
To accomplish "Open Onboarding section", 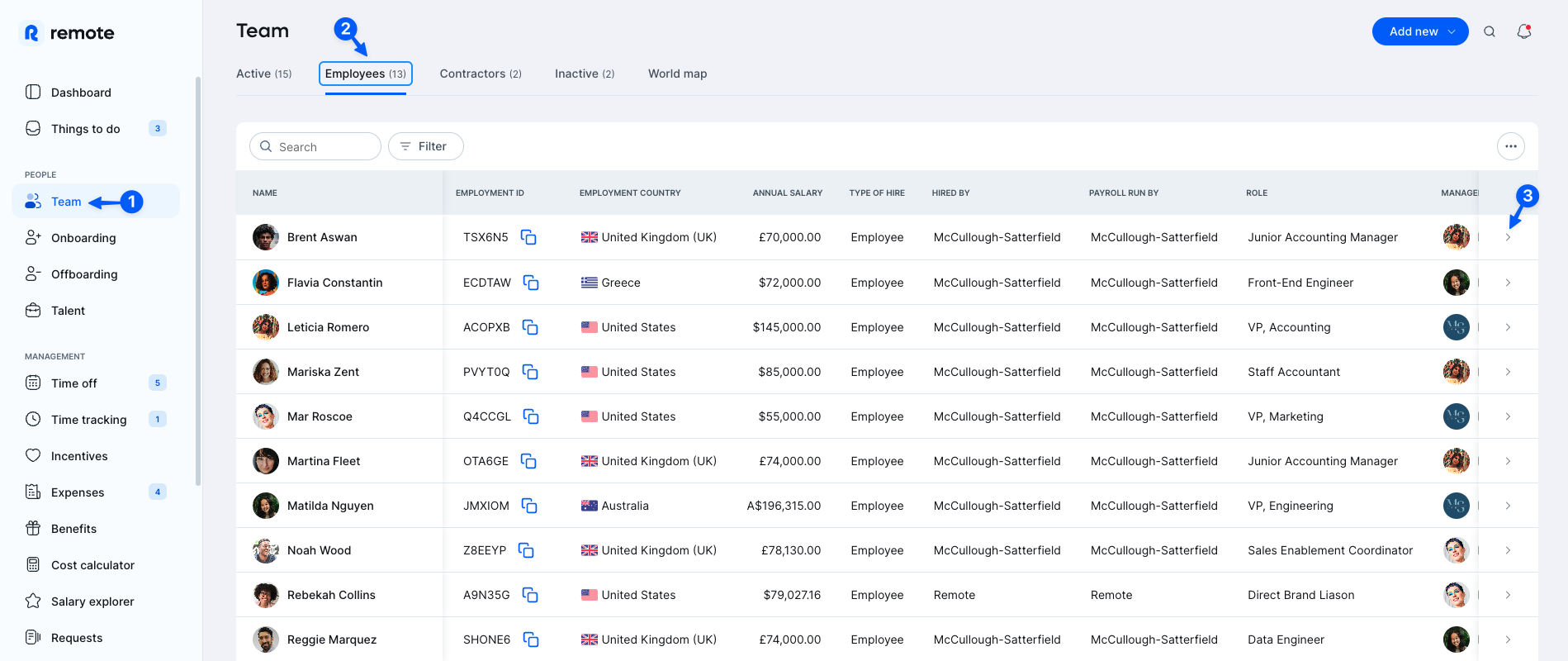I will 83,238.
